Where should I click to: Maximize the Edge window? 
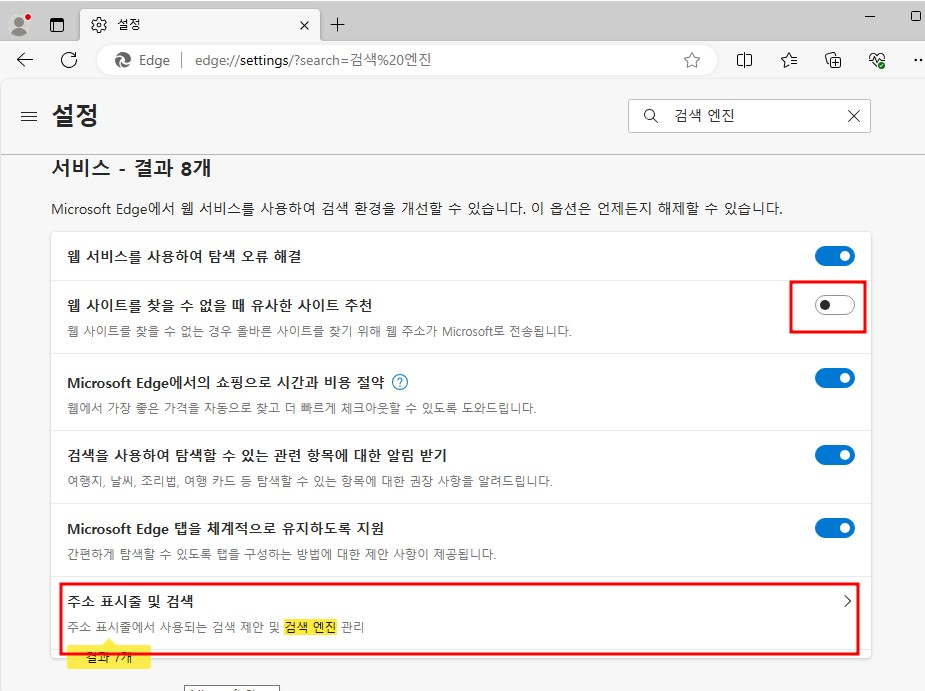coord(916,17)
